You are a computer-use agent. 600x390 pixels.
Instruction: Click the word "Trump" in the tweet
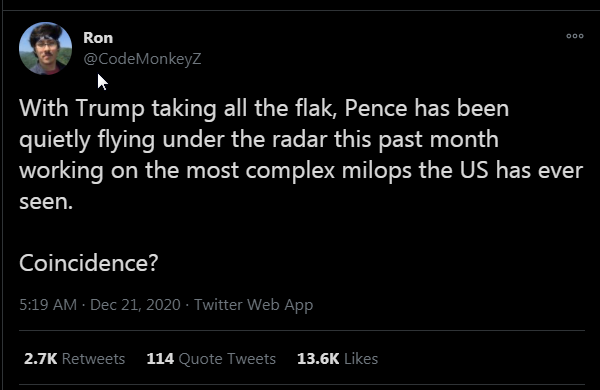point(110,108)
